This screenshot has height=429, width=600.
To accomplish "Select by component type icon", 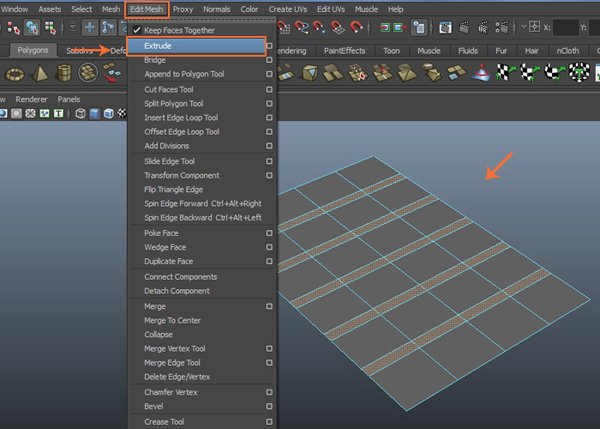I will [x=50, y=28].
